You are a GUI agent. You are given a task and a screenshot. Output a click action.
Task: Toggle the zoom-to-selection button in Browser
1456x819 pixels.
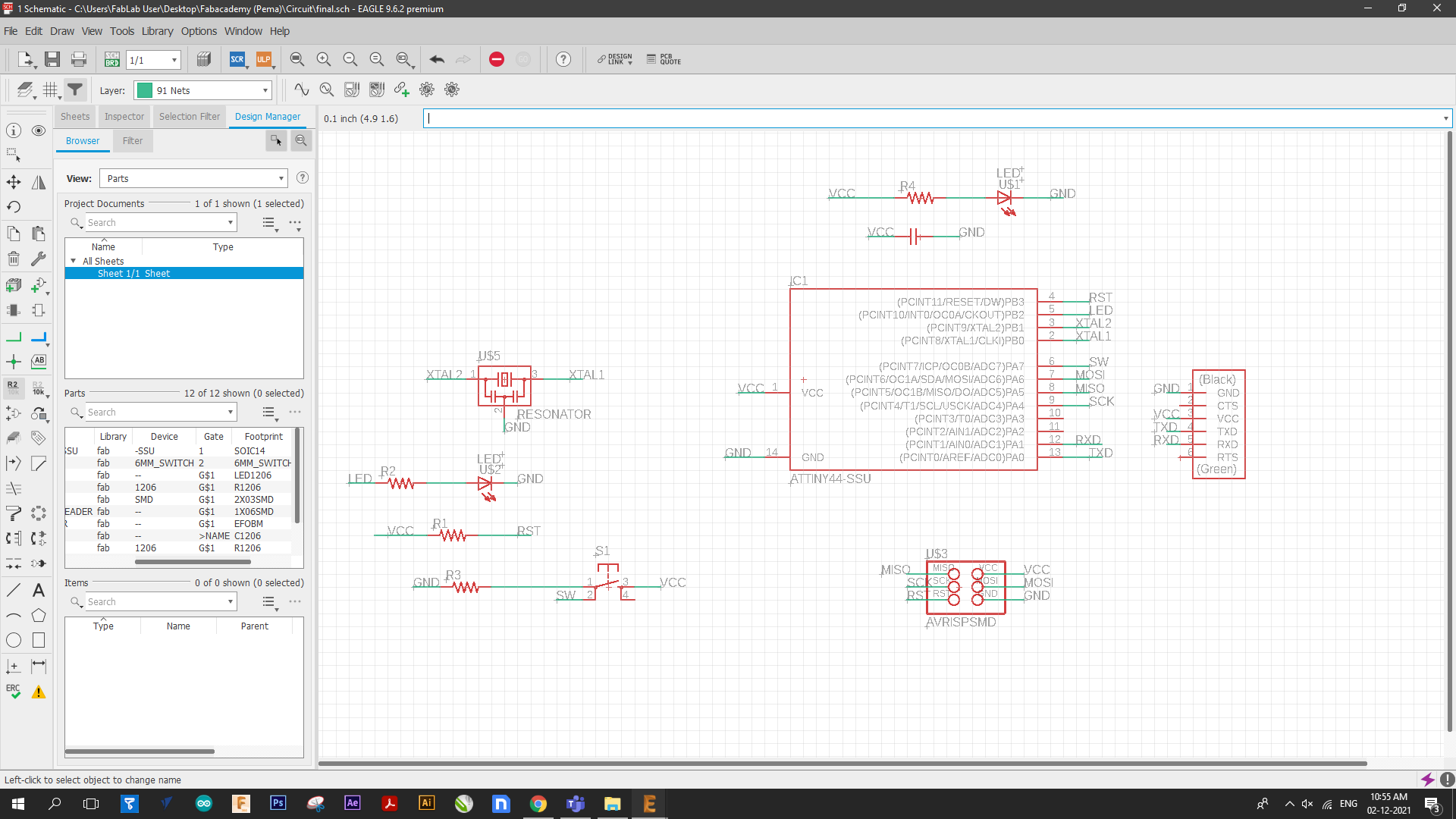[301, 140]
